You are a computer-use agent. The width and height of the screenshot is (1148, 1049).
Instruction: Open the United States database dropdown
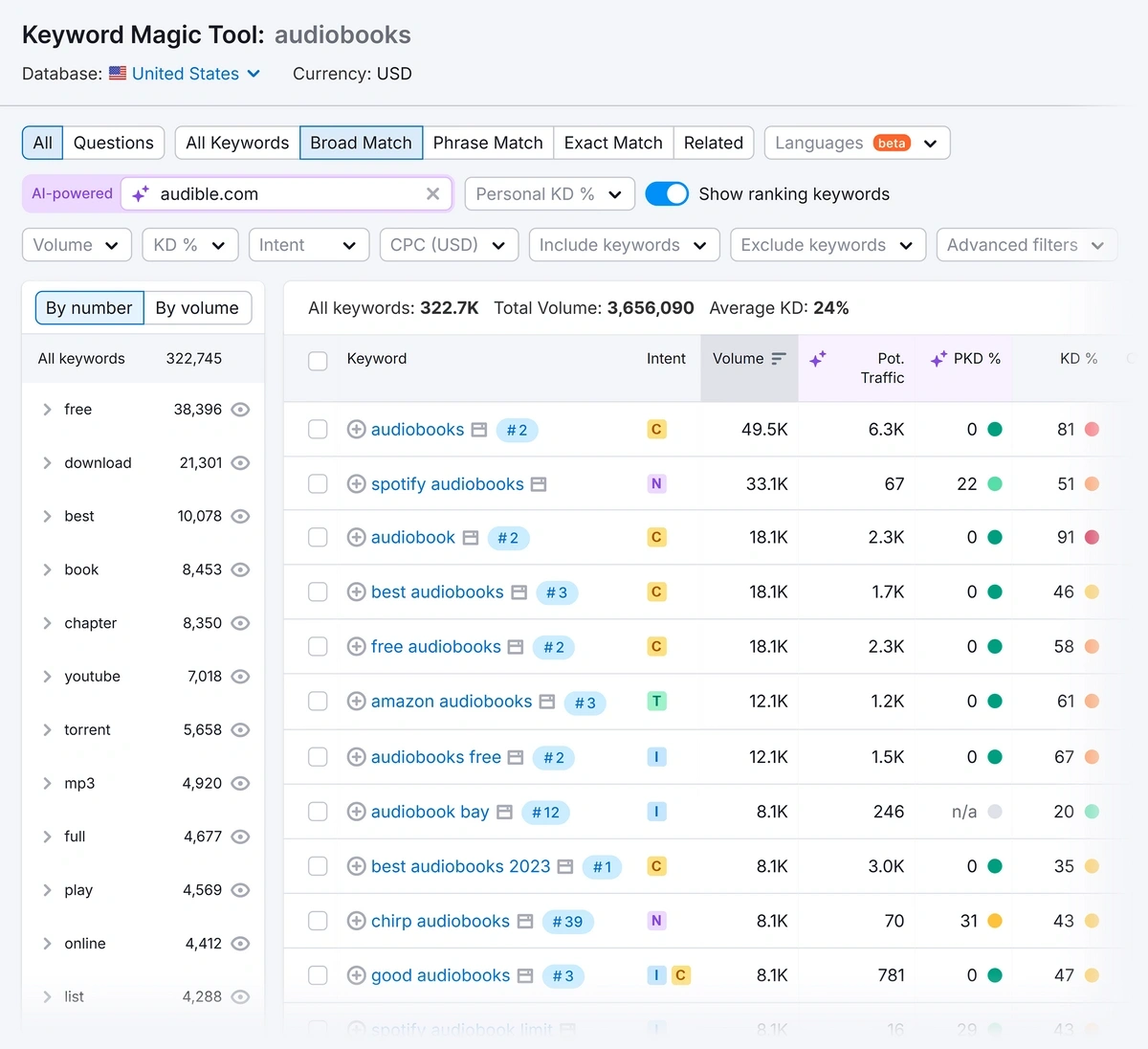[x=188, y=73]
